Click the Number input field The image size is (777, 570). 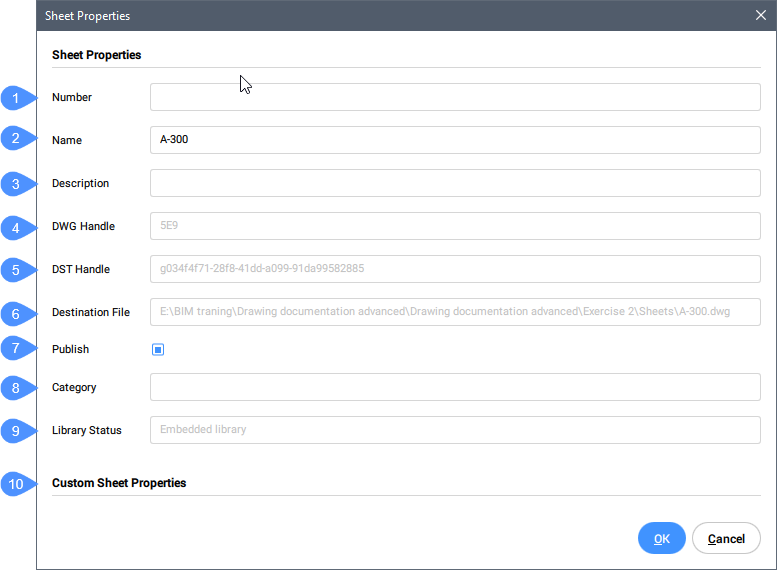[455, 97]
